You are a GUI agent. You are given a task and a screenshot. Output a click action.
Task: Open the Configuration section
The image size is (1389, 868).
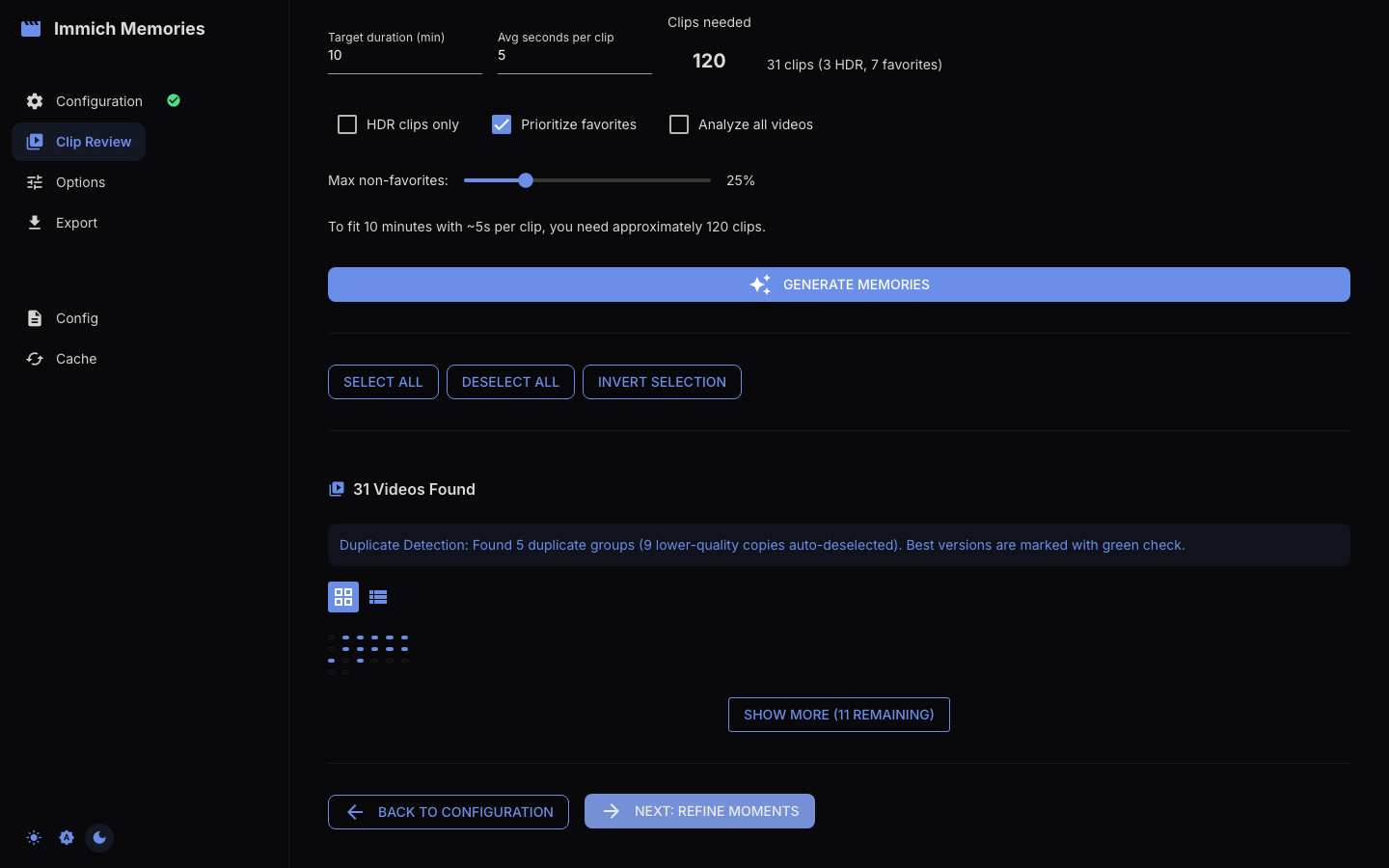[x=99, y=101]
